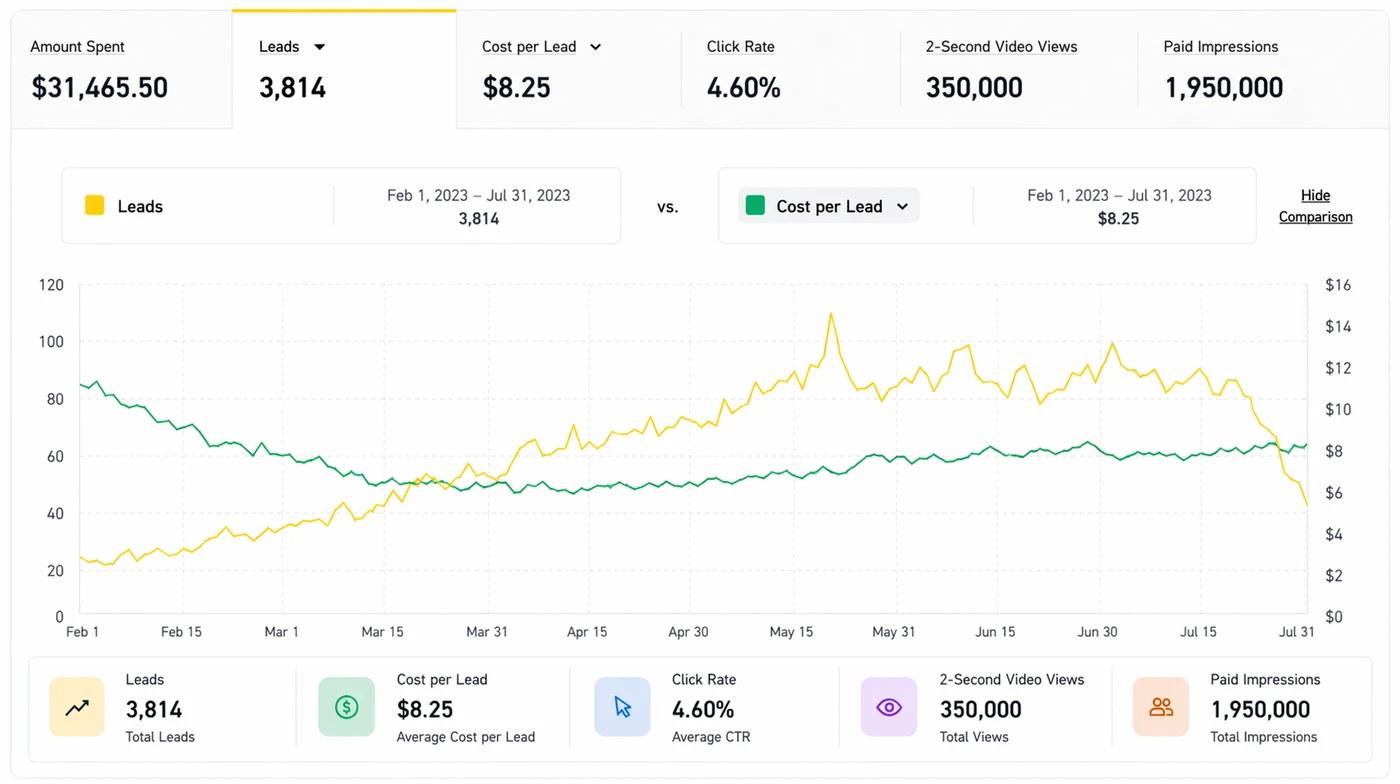Click the Average Cost per Lead caption
The width and height of the screenshot is (1400, 784).
click(x=466, y=737)
